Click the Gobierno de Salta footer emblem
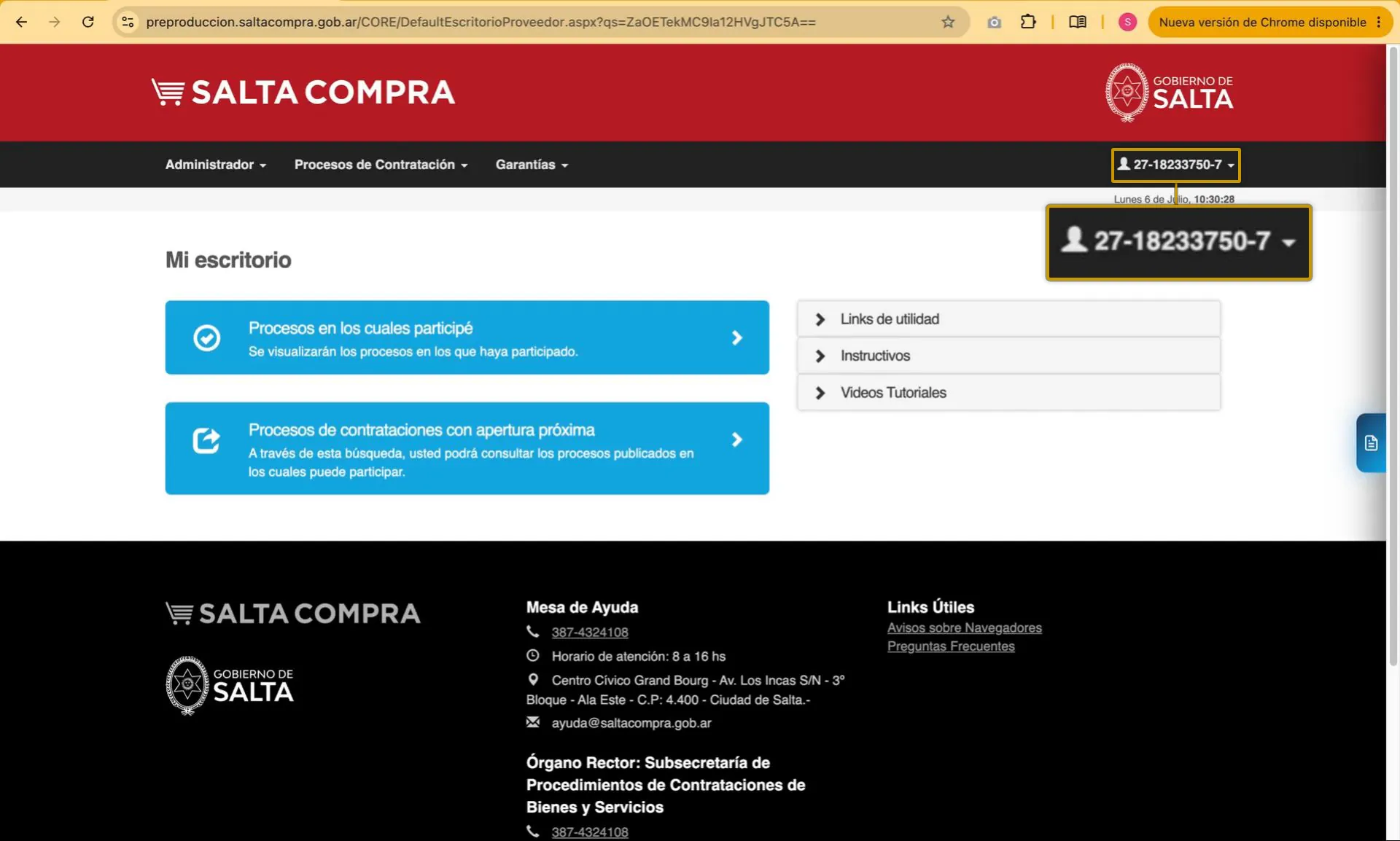The image size is (1400, 841). coord(230,685)
